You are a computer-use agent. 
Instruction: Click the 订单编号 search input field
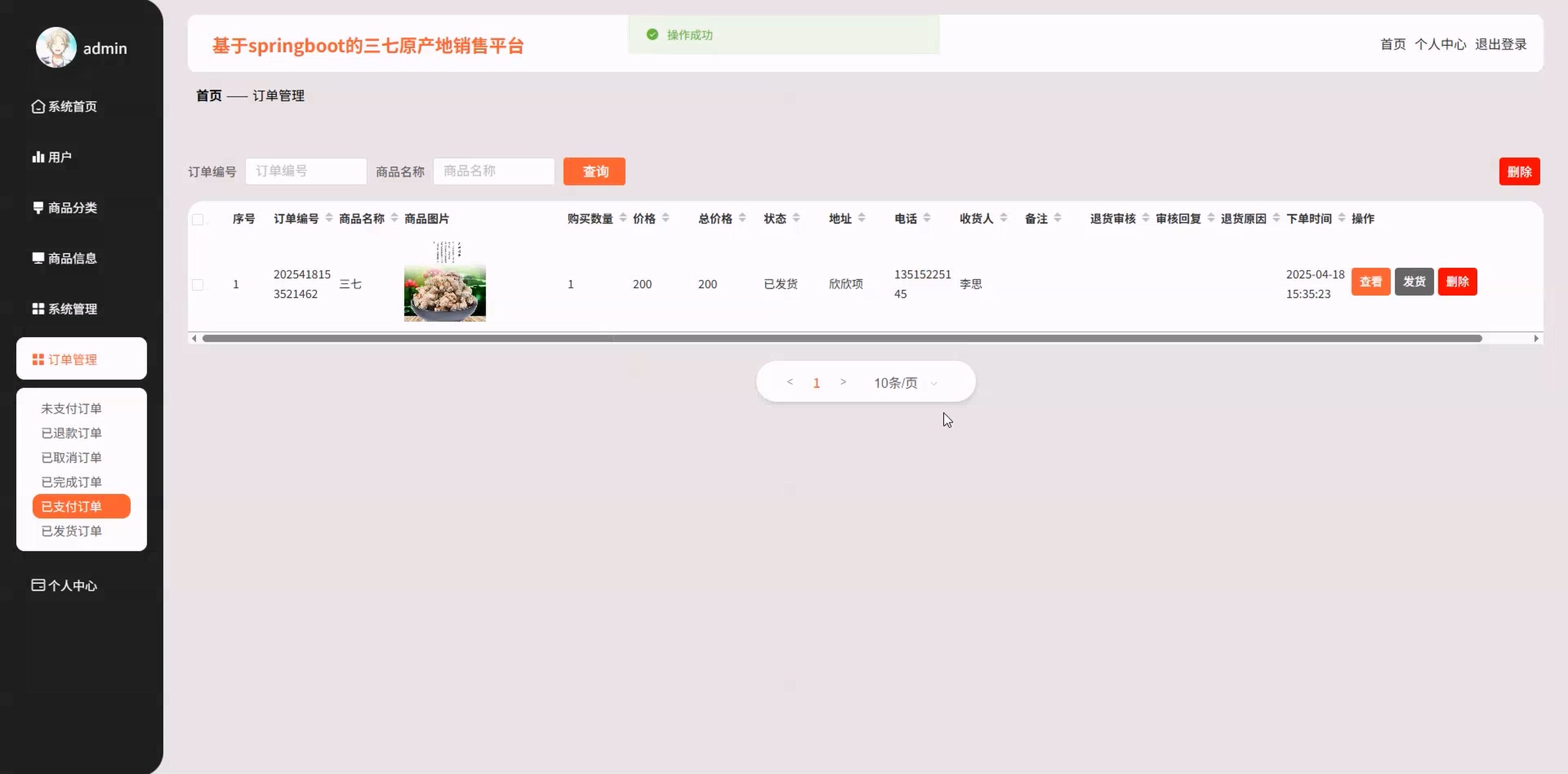tap(306, 171)
